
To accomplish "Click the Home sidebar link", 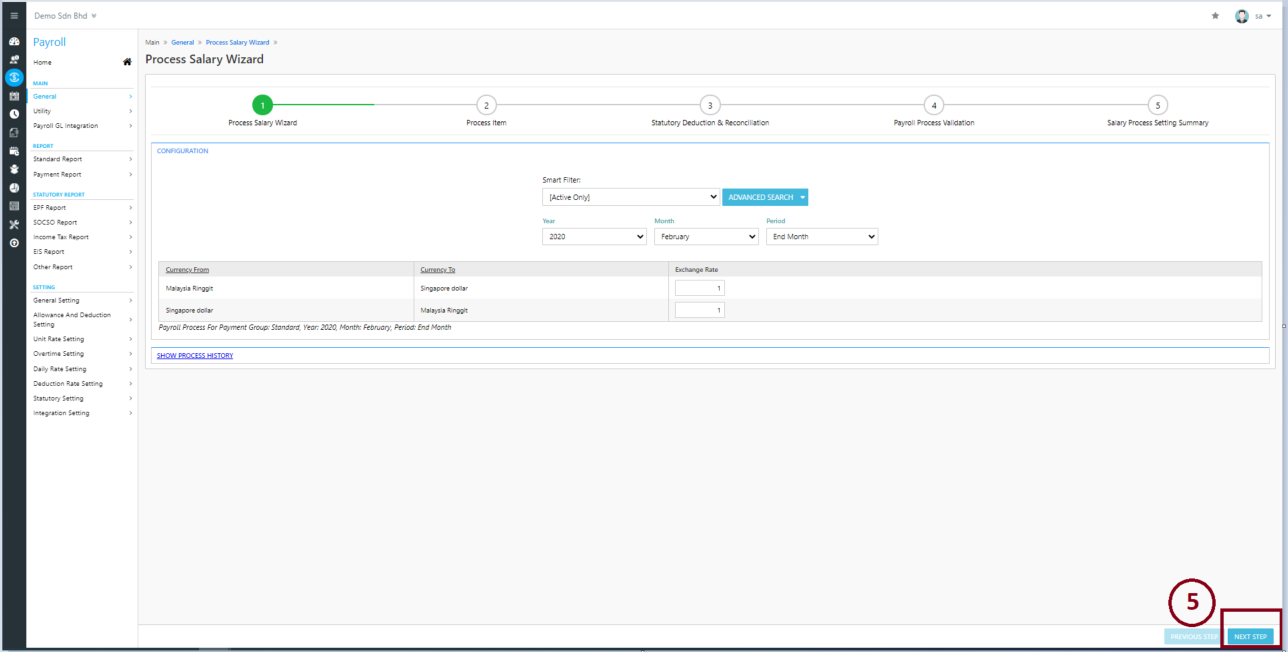I will coord(42,62).
